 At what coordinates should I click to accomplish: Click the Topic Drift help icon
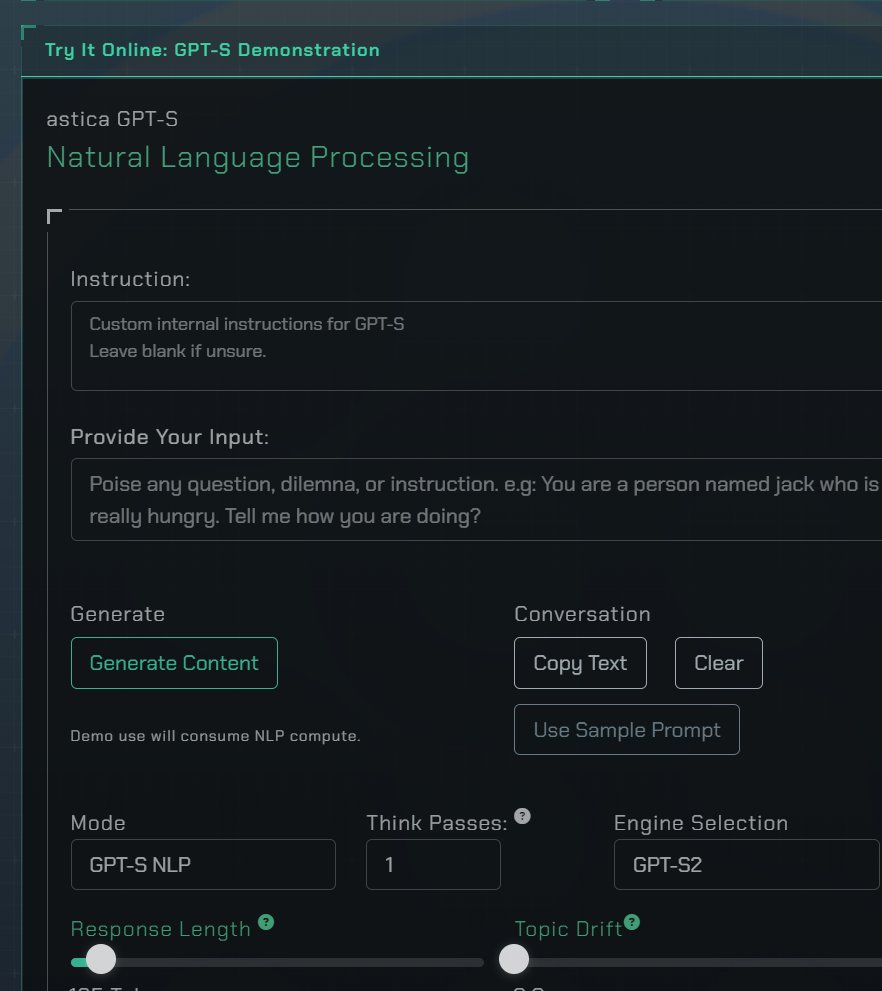632,922
